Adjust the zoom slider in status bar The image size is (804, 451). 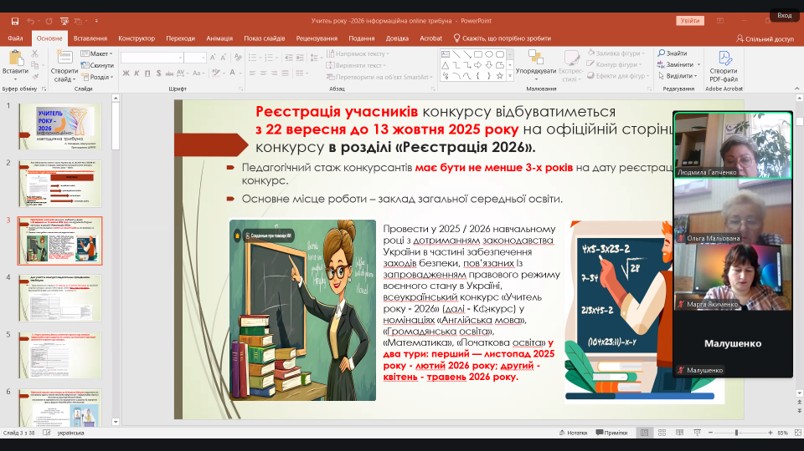(x=737, y=433)
